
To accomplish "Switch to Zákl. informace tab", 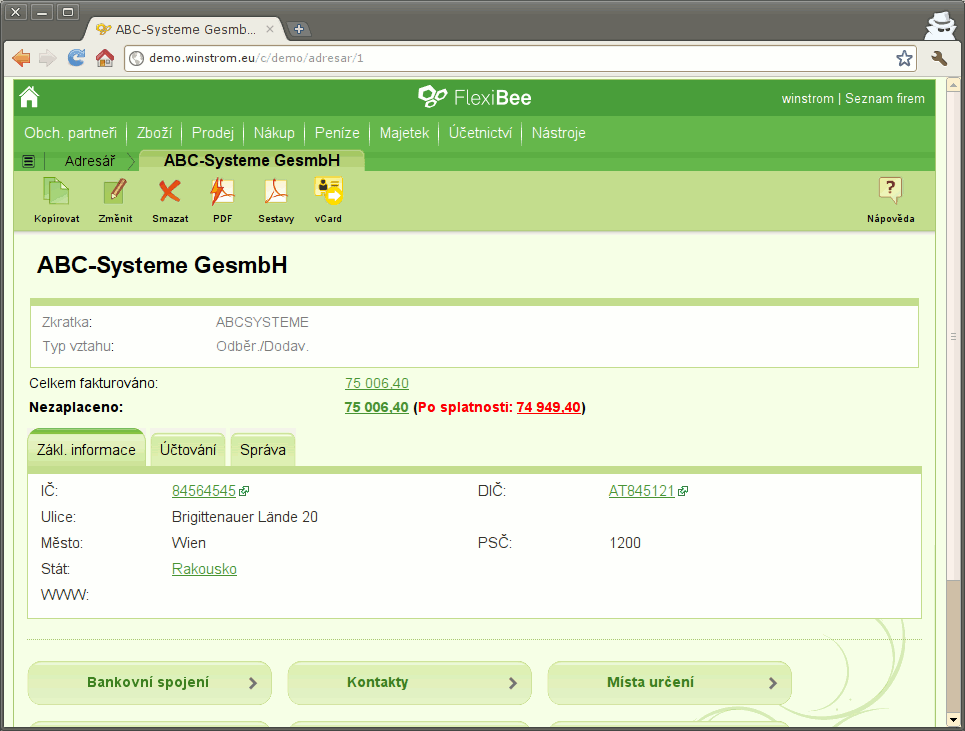I will pyautogui.click(x=86, y=449).
